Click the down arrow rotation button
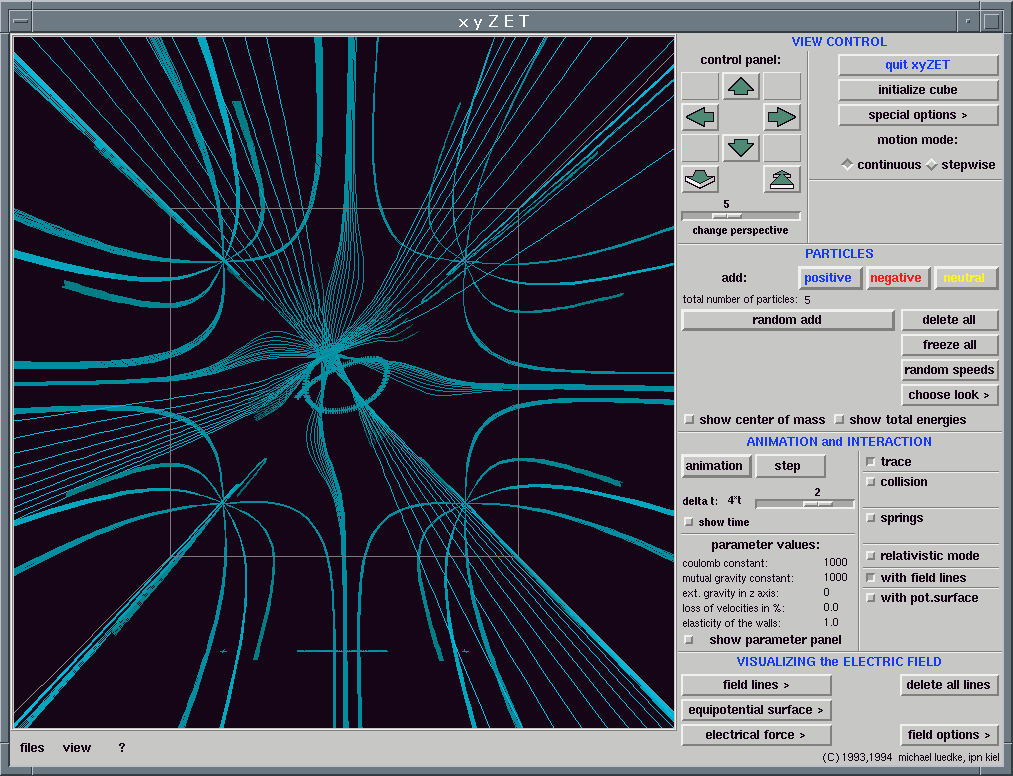Image resolution: width=1013 pixels, height=776 pixels. (x=741, y=148)
